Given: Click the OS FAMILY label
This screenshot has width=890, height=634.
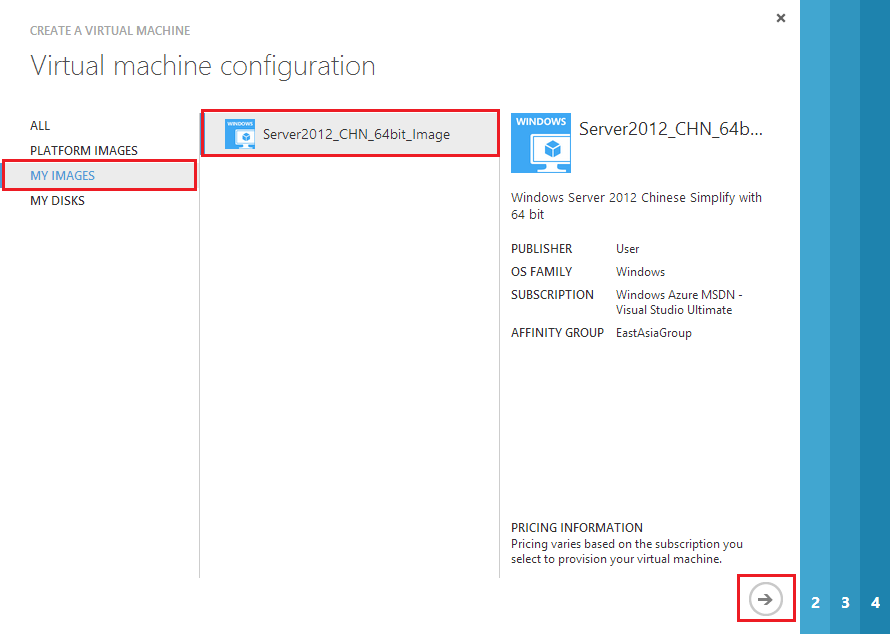Looking at the screenshot, I should (x=541, y=272).
